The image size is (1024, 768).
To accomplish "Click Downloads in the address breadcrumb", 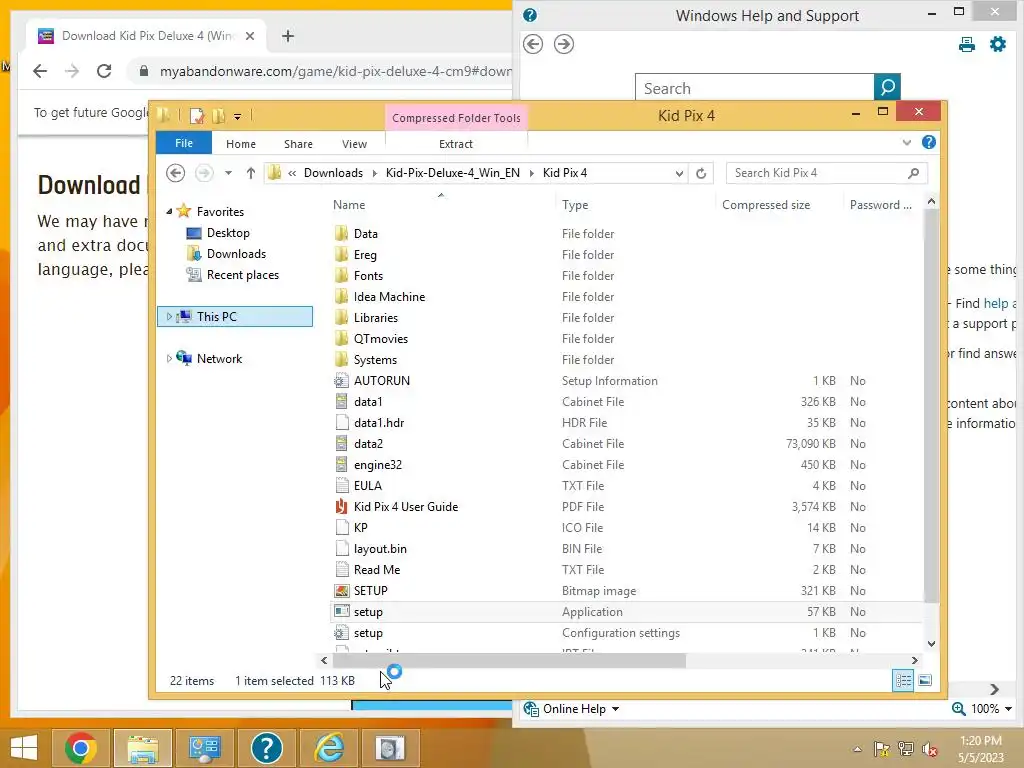I will [333, 173].
